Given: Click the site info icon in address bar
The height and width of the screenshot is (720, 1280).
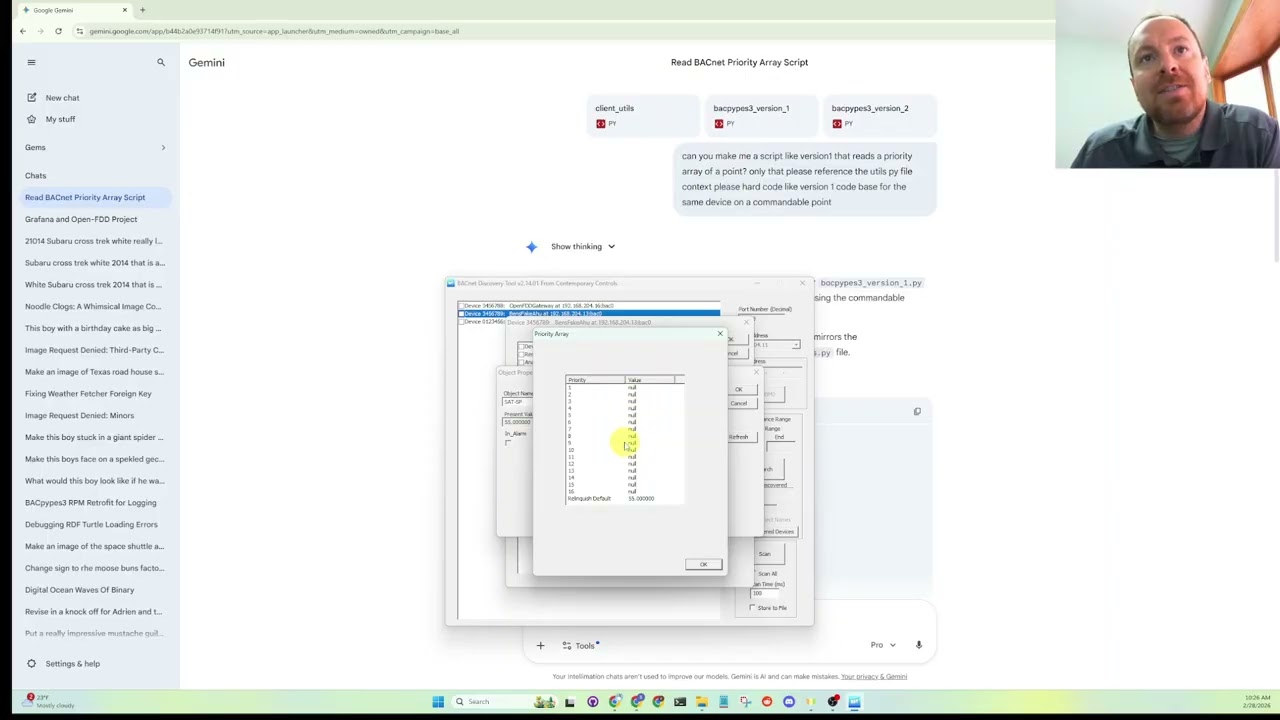Looking at the screenshot, I should click(79, 31).
